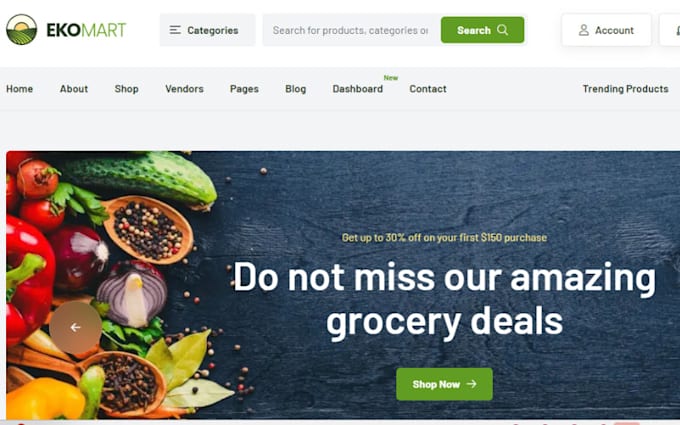Click the user profile icon beside Account
The image size is (680, 425).
pyautogui.click(x=584, y=30)
